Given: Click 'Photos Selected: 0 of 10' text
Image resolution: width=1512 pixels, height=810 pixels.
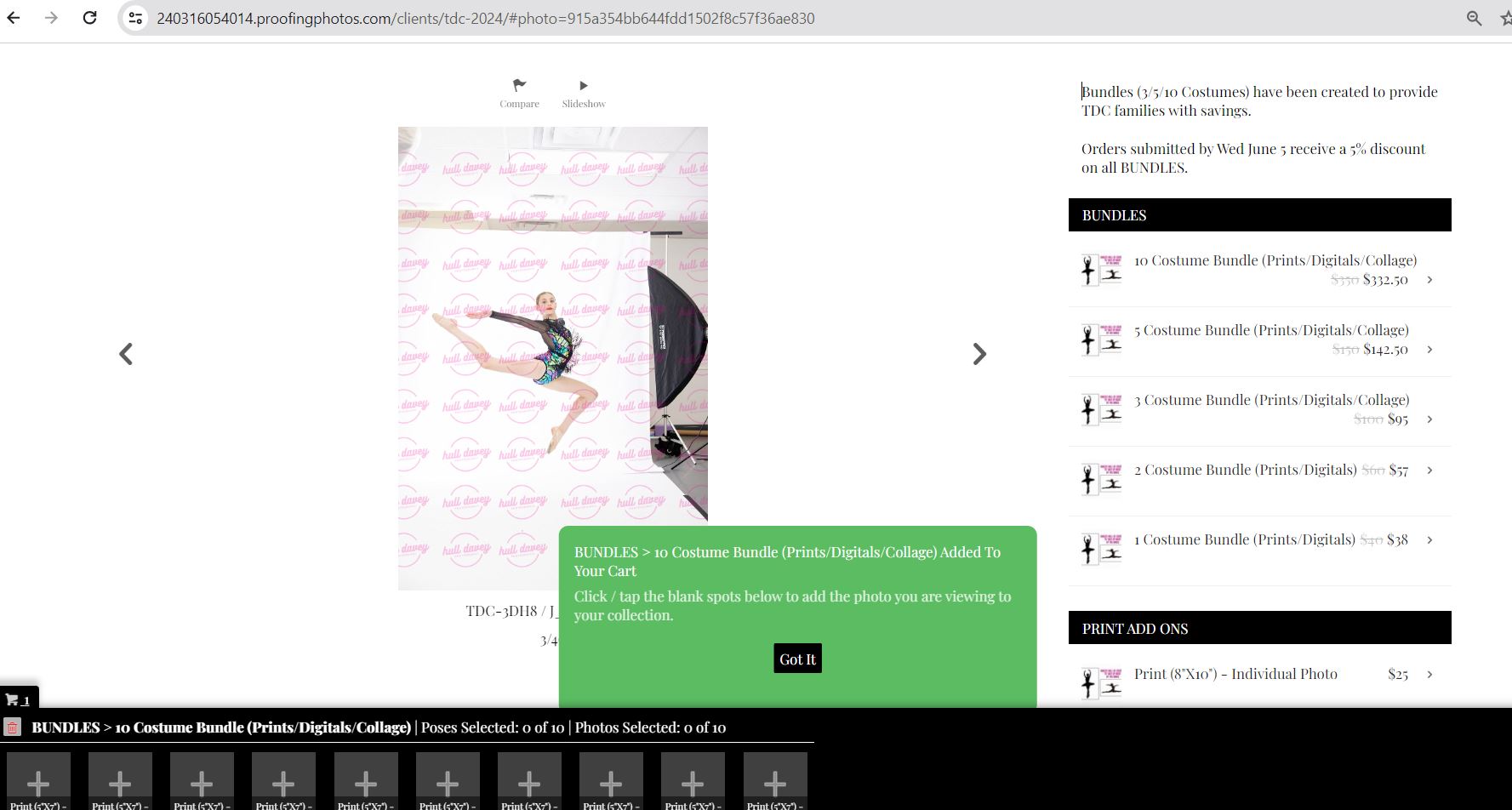Looking at the screenshot, I should [650, 727].
